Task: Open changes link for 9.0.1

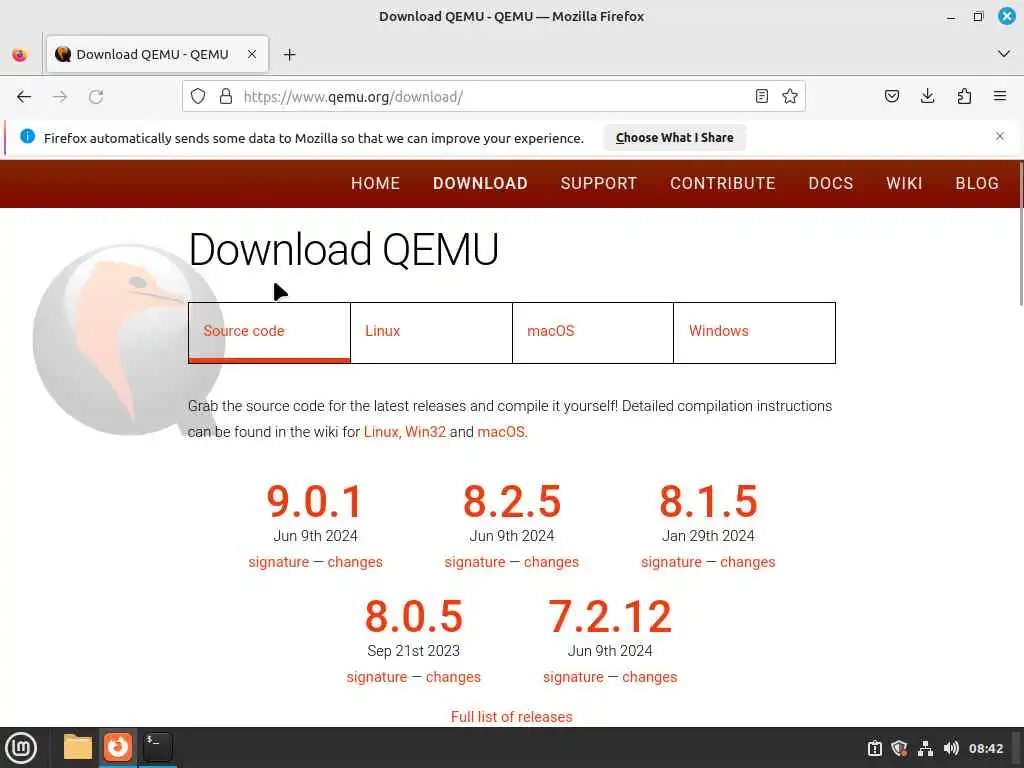Action: click(x=355, y=562)
